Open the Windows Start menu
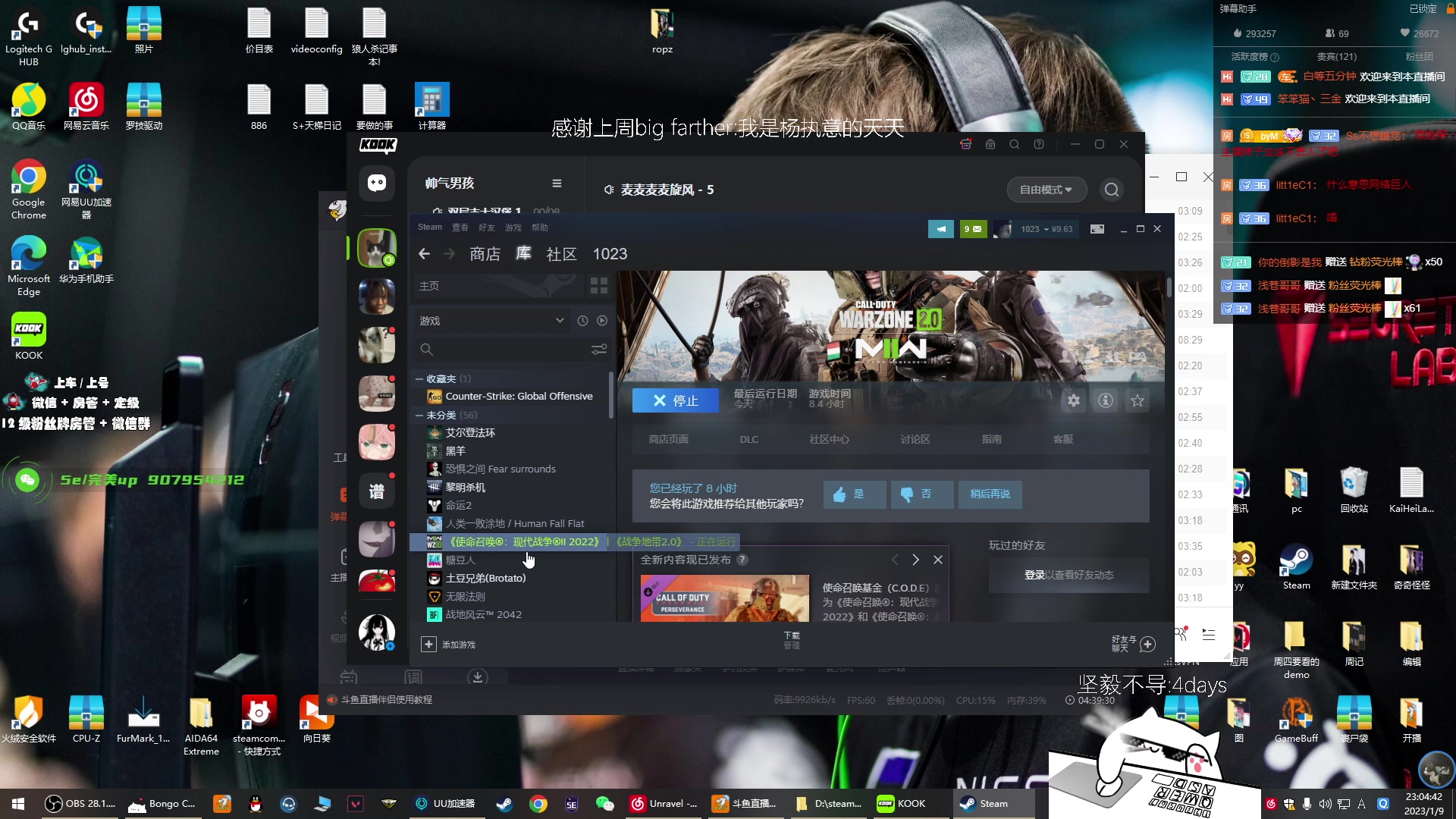Screen dimensions: 1456x819 click(x=18, y=804)
